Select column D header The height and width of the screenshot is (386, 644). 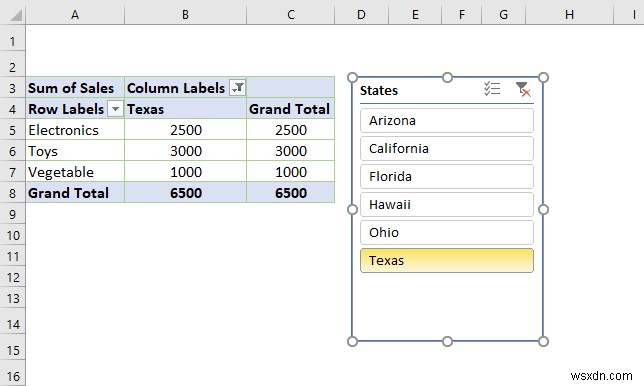[x=361, y=15]
